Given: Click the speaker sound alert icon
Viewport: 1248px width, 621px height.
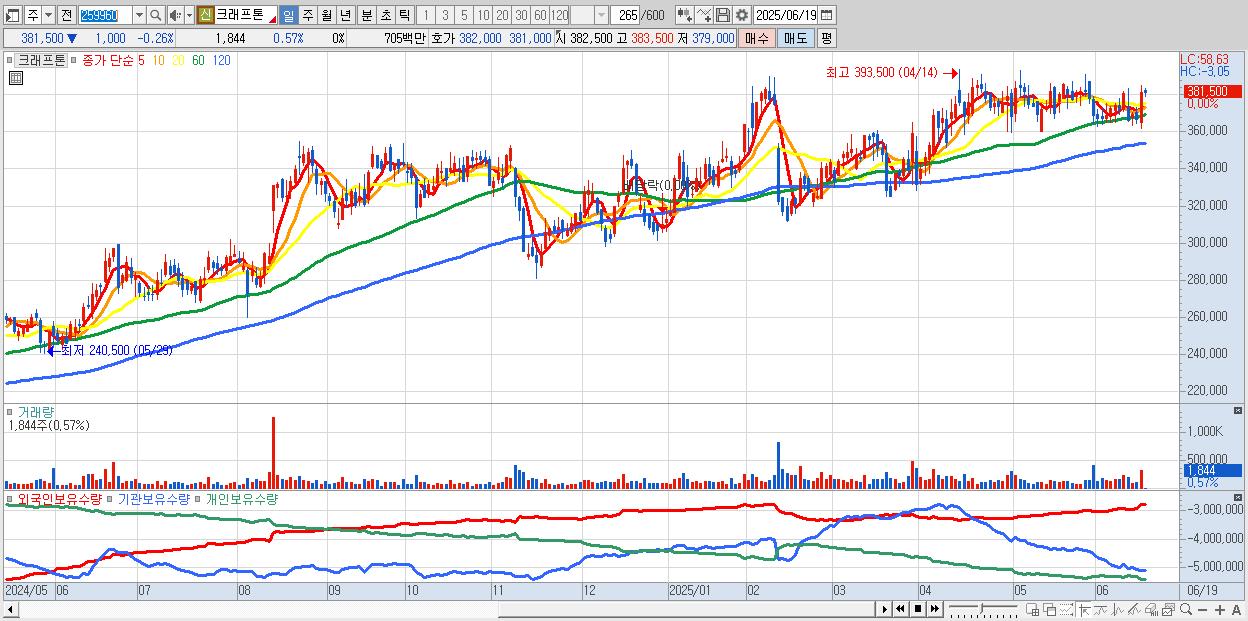Looking at the screenshot, I should tap(175, 15).
